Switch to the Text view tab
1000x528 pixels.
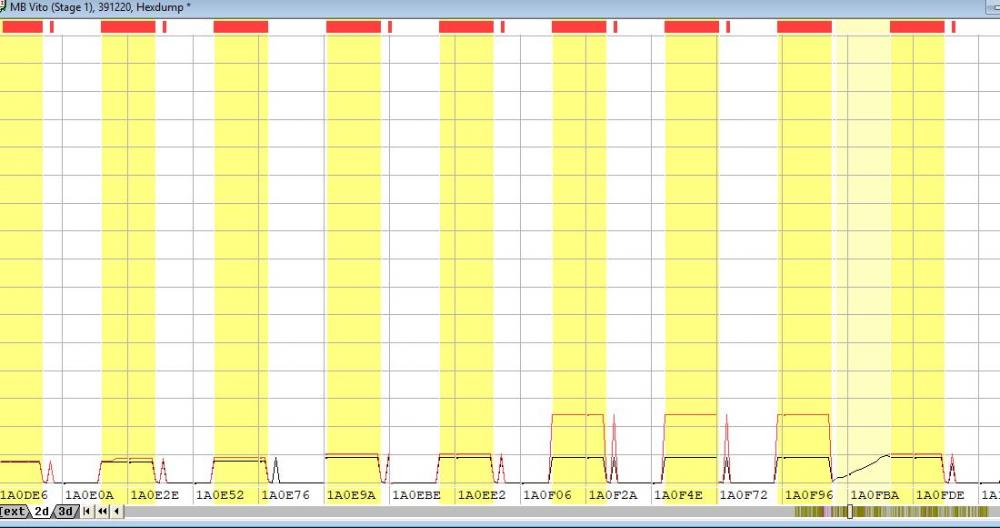coord(14,512)
